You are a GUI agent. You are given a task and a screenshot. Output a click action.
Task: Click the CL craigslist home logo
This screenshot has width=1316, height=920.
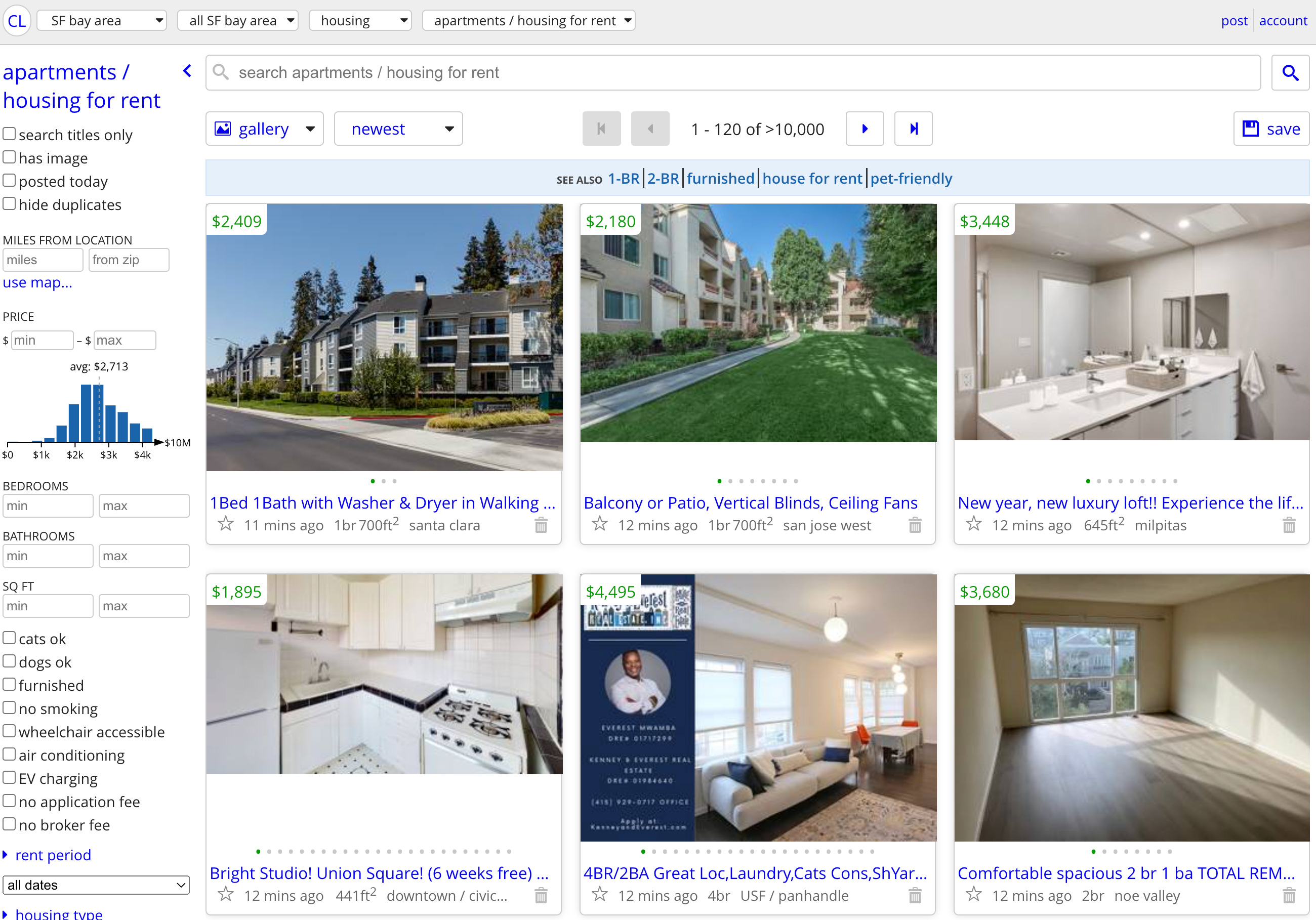click(x=17, y=21)
